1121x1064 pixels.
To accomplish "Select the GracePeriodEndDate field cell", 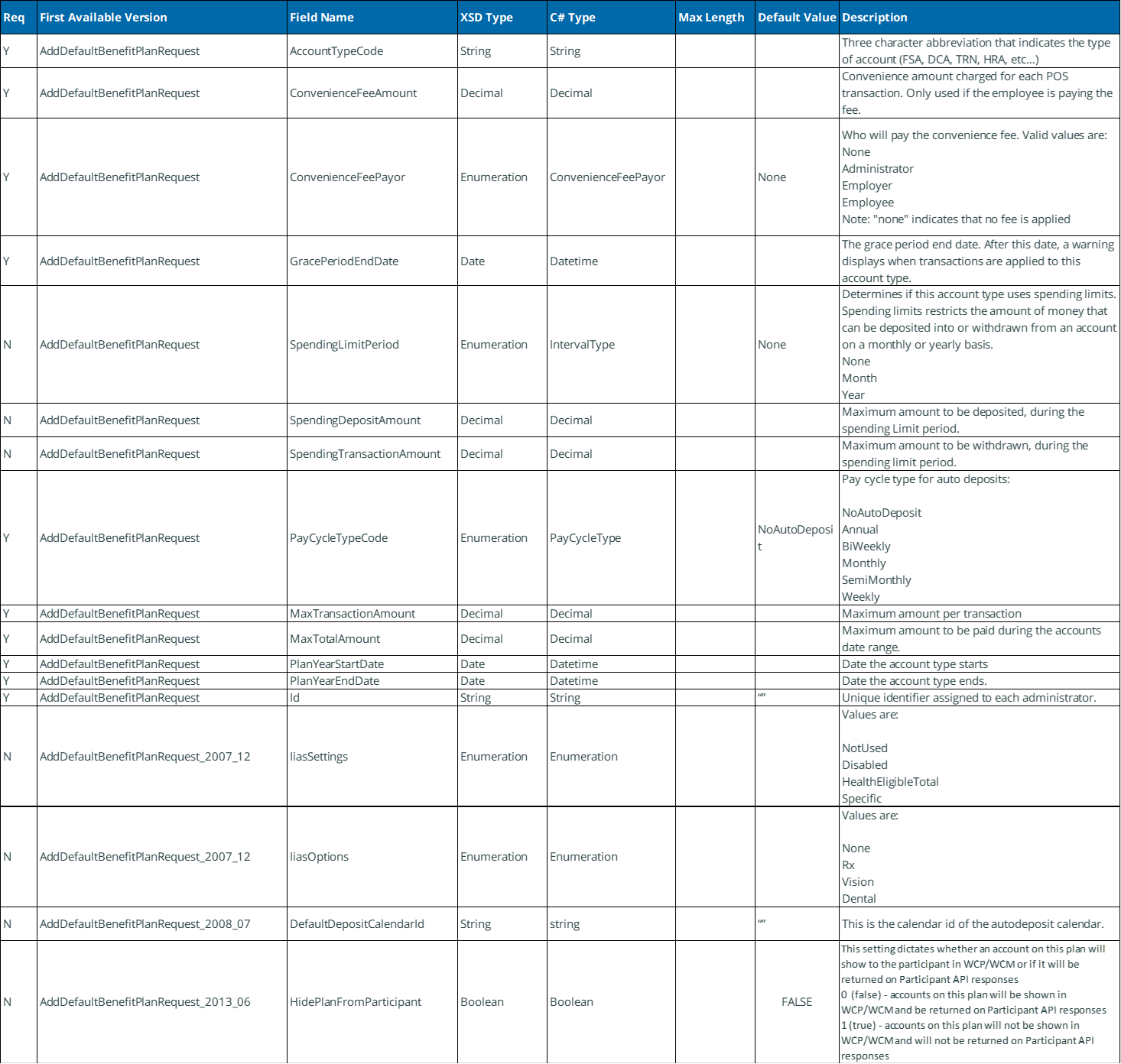I will (372, 261).
